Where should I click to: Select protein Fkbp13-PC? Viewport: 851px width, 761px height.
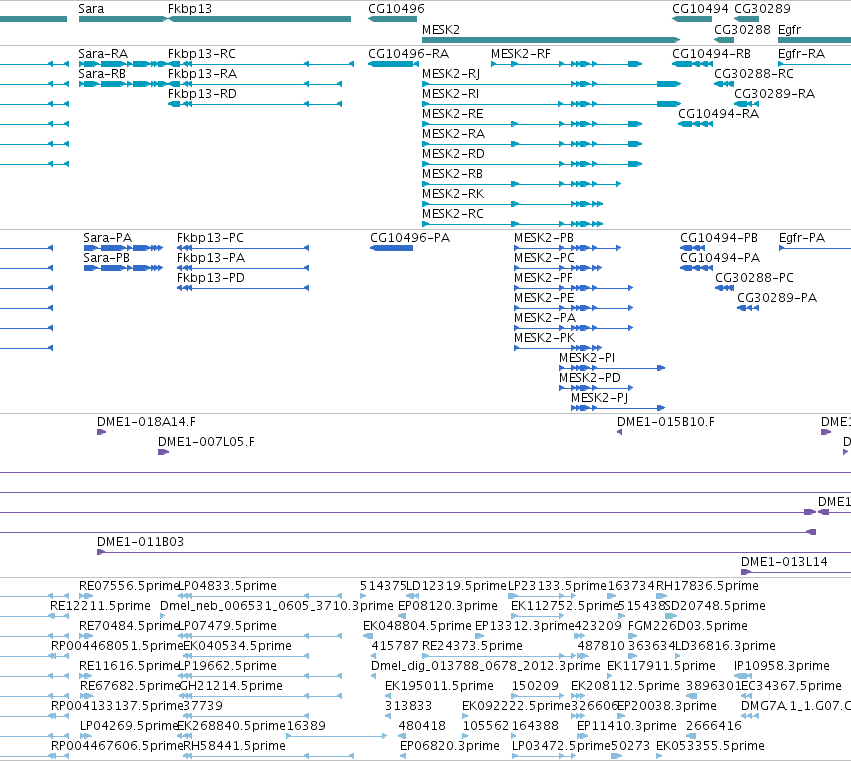211,238
